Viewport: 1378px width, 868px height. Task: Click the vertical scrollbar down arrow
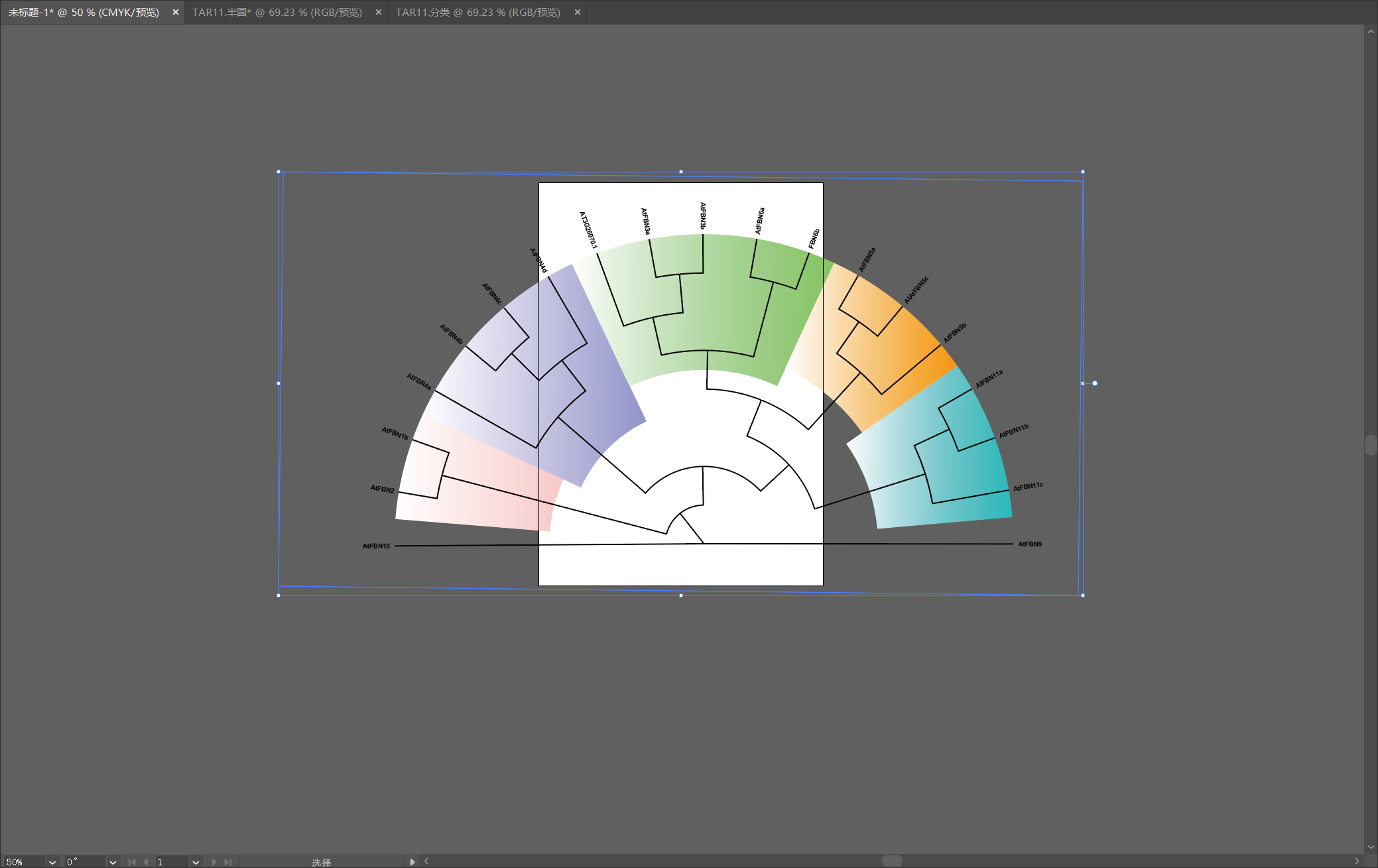pyautogui.click(x=1371, y=847)
